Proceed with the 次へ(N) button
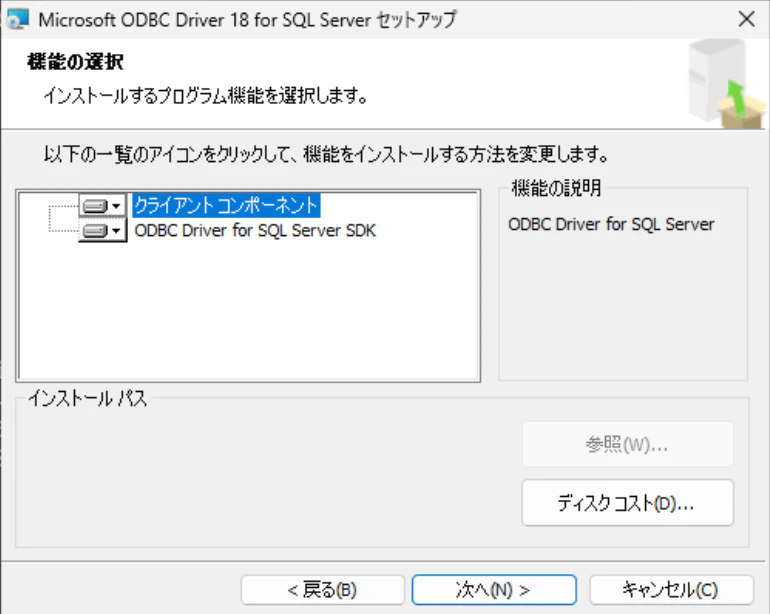The width and height of the screenshot is (770, 614). pos(494,589)
